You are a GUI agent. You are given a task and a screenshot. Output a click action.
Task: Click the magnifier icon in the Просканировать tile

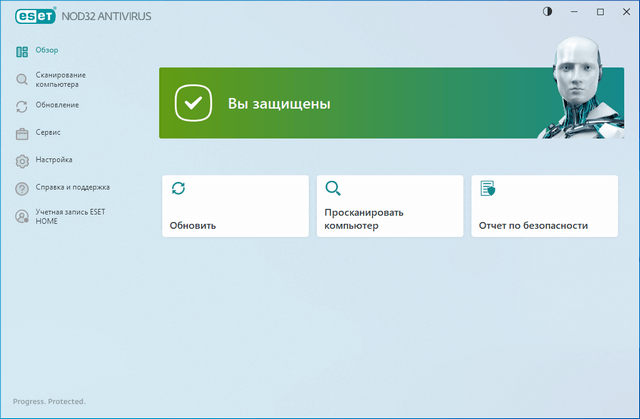[333, 188]
